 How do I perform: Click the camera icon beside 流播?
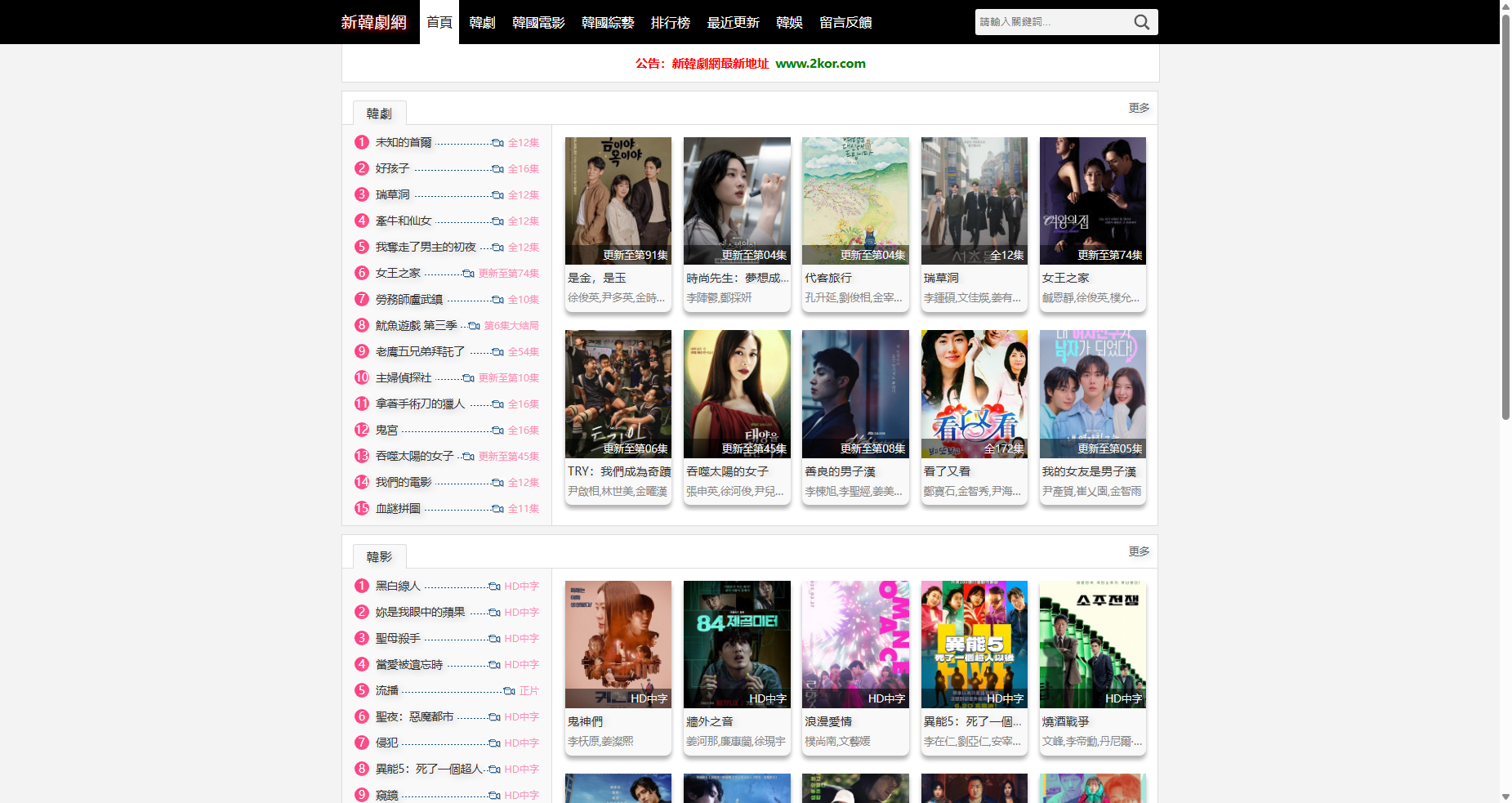[x=509, y=691]
